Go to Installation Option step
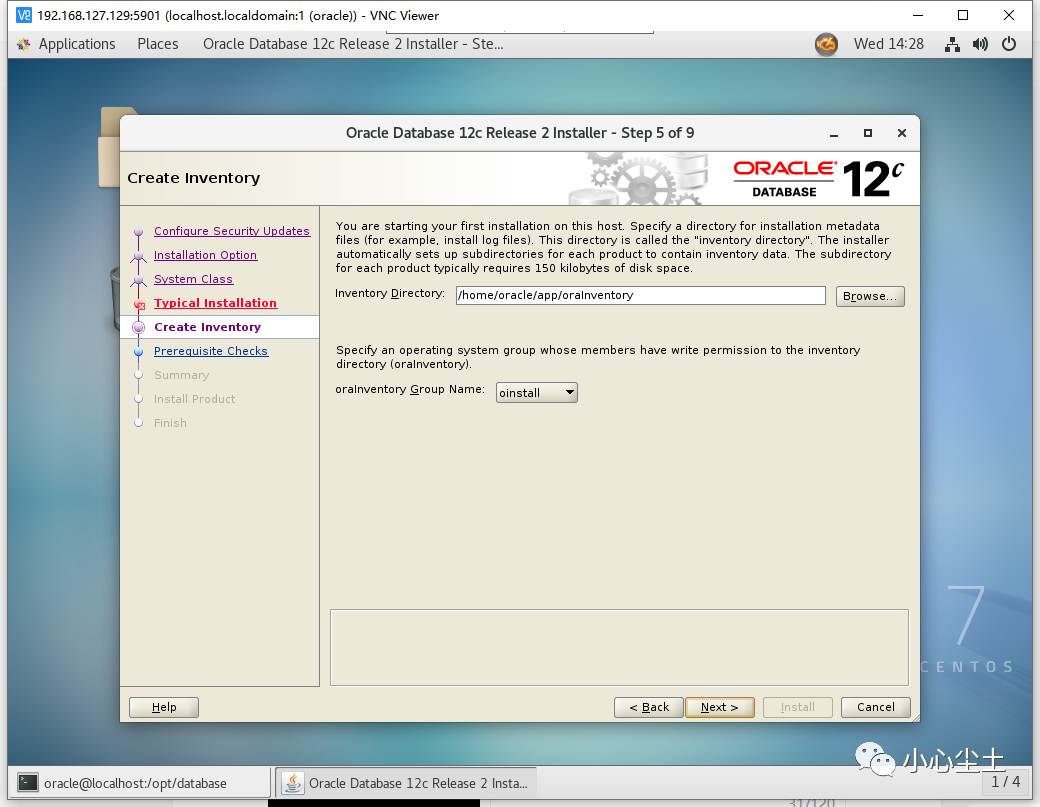 205,255
